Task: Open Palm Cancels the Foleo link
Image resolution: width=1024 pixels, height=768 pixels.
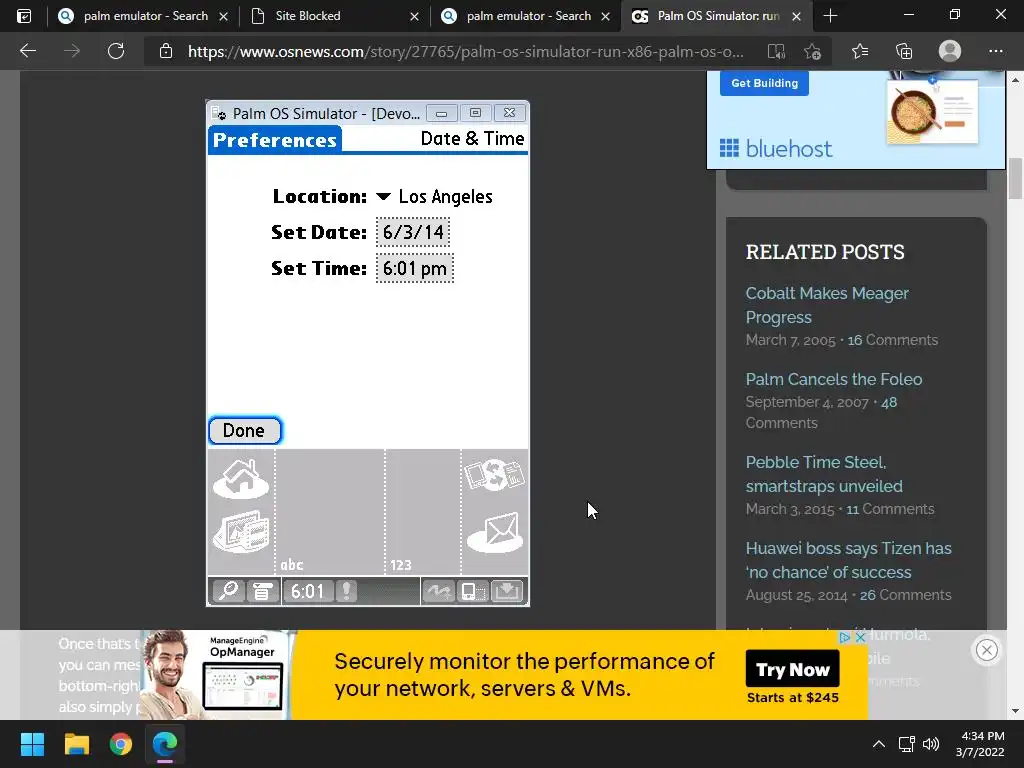Action: (834, 379)
